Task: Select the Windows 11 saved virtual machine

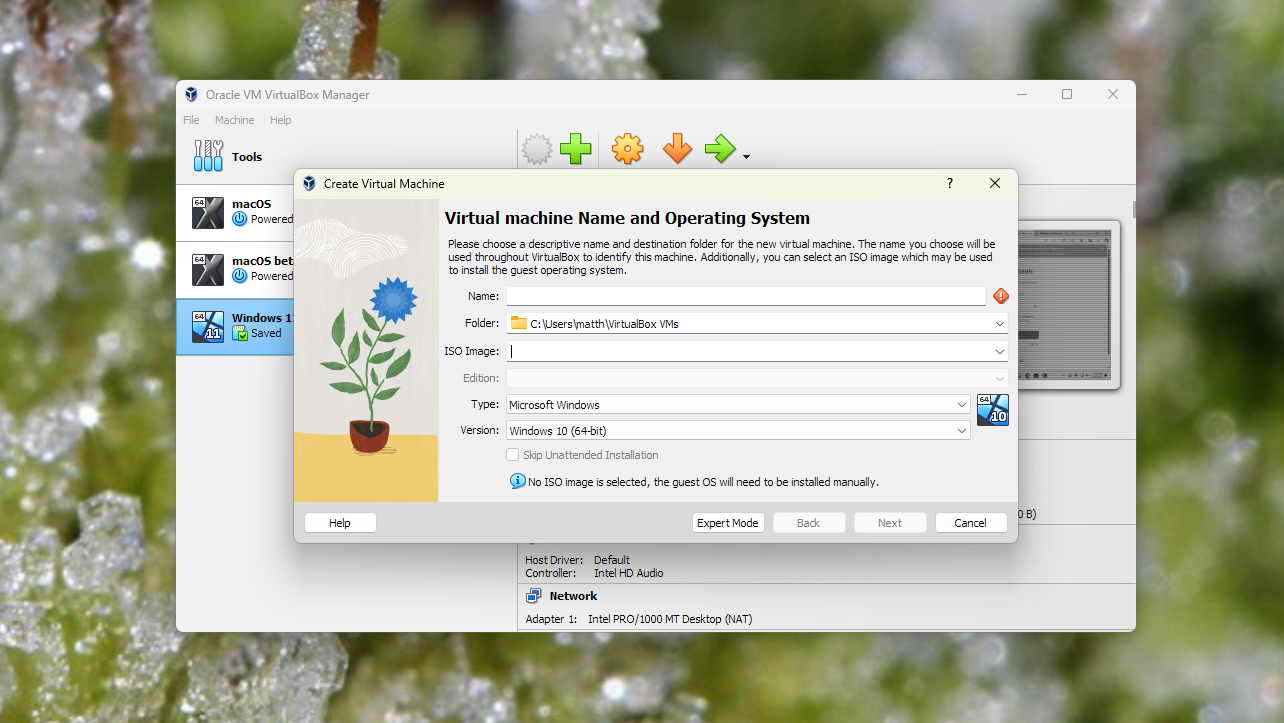Action: [x=236, y=326]
